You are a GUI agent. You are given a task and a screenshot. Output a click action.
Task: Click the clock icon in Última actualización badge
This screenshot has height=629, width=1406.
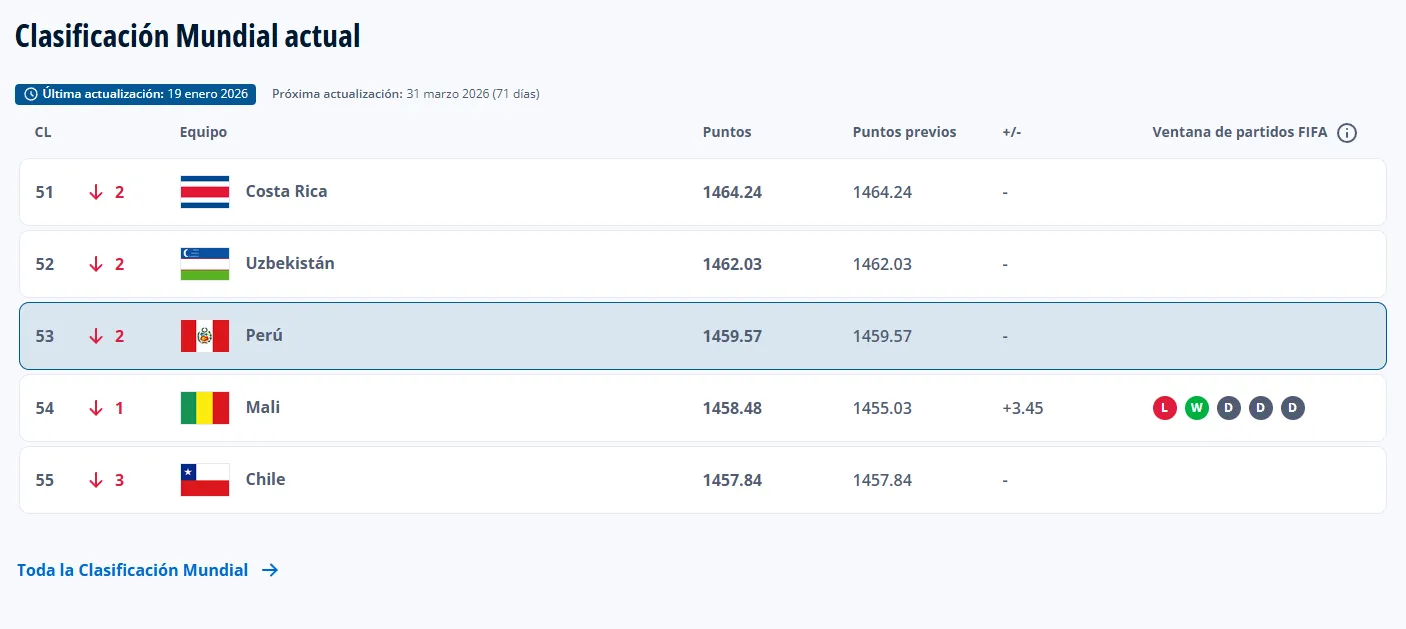click(x=31, y=94)
